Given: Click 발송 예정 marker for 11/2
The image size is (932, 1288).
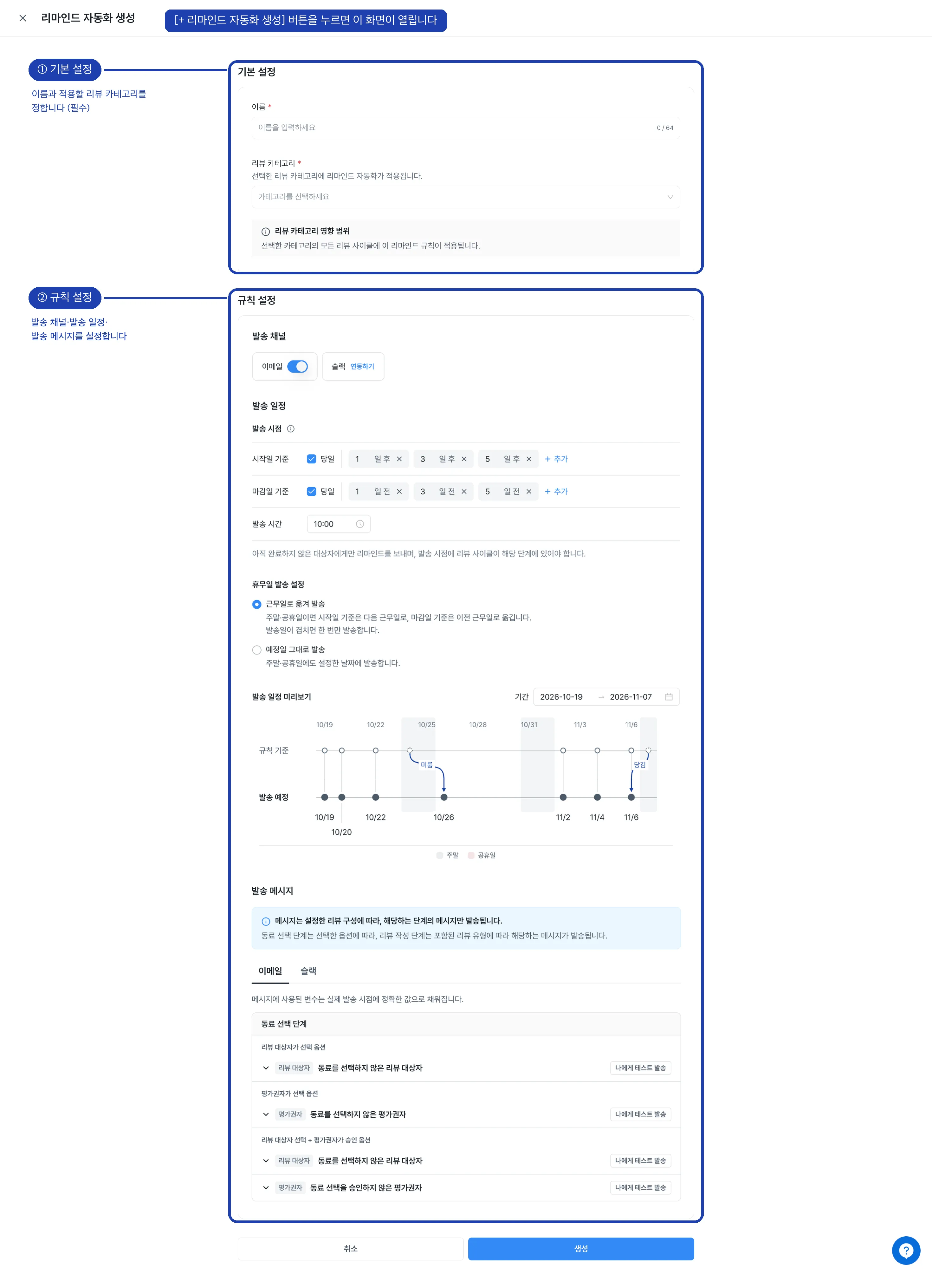Looking at the screenshot, I should point(563,798).
